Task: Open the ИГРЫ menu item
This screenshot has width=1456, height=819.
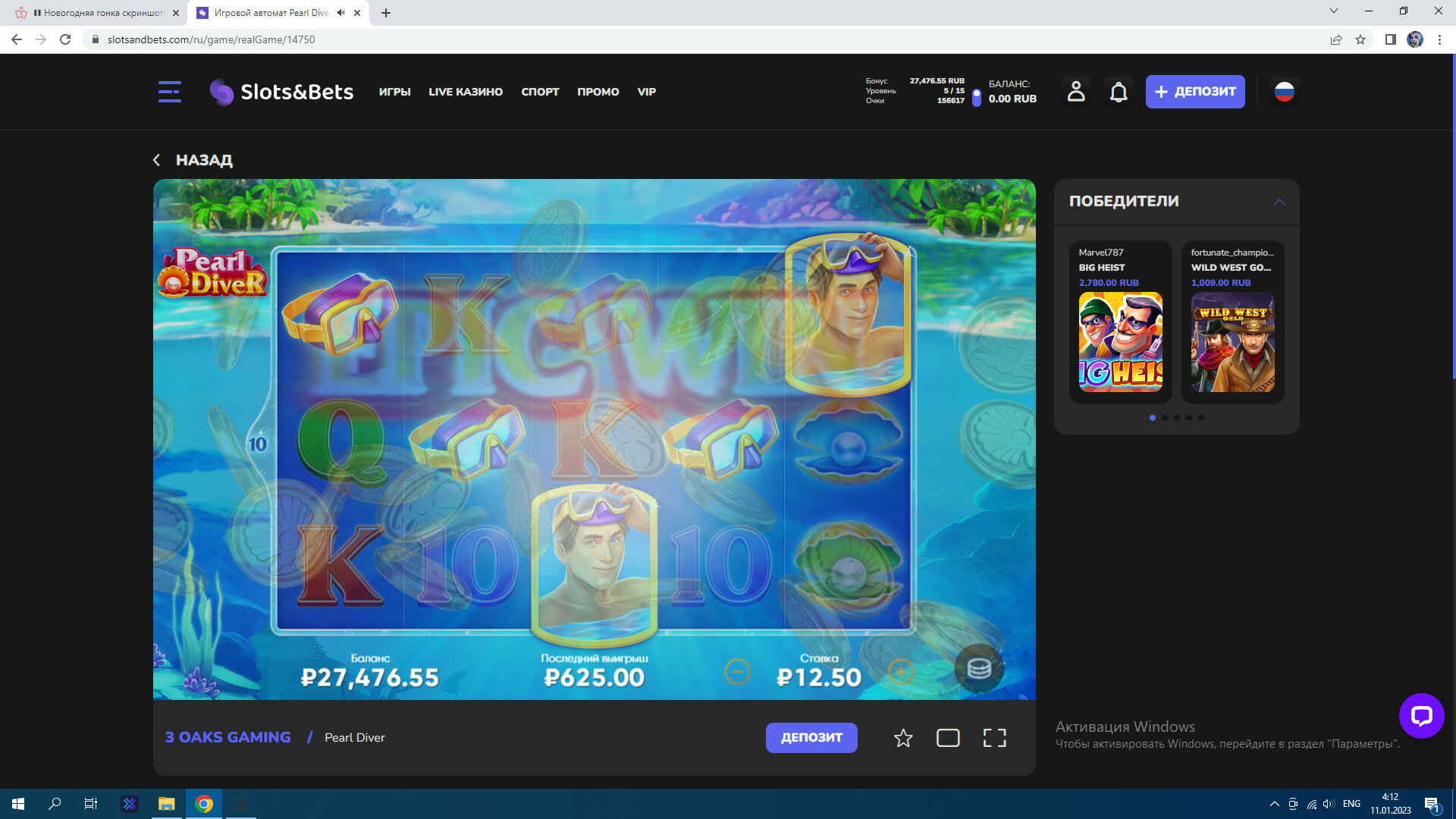Action: click(x=394, y=92)
